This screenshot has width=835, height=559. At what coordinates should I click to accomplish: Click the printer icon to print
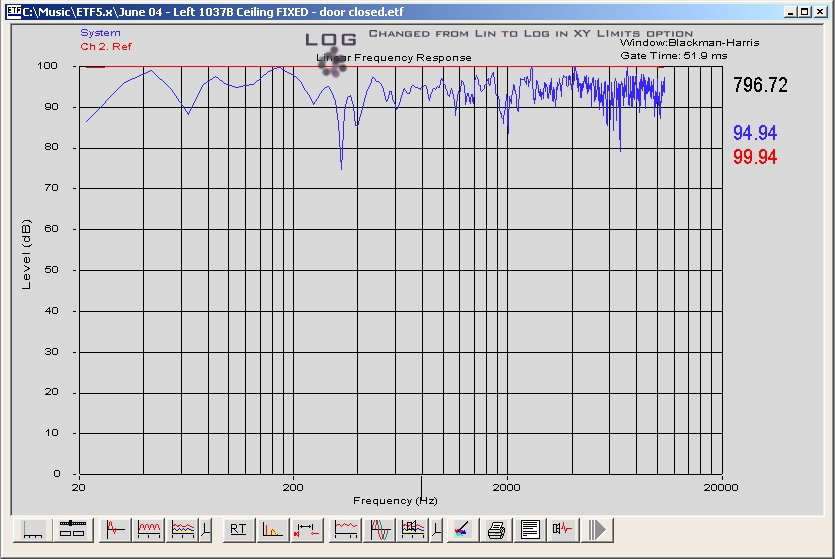[x=496, y=529]
